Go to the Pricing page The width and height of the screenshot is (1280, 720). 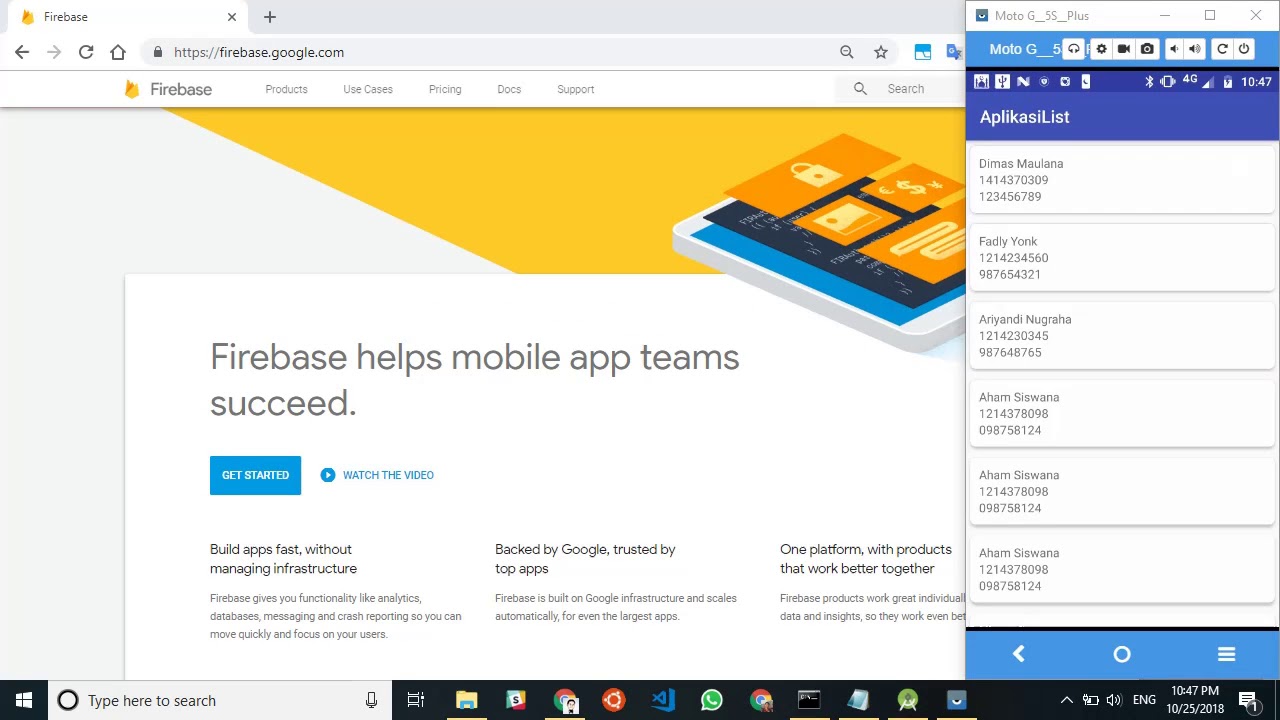(x=445, y=89)
